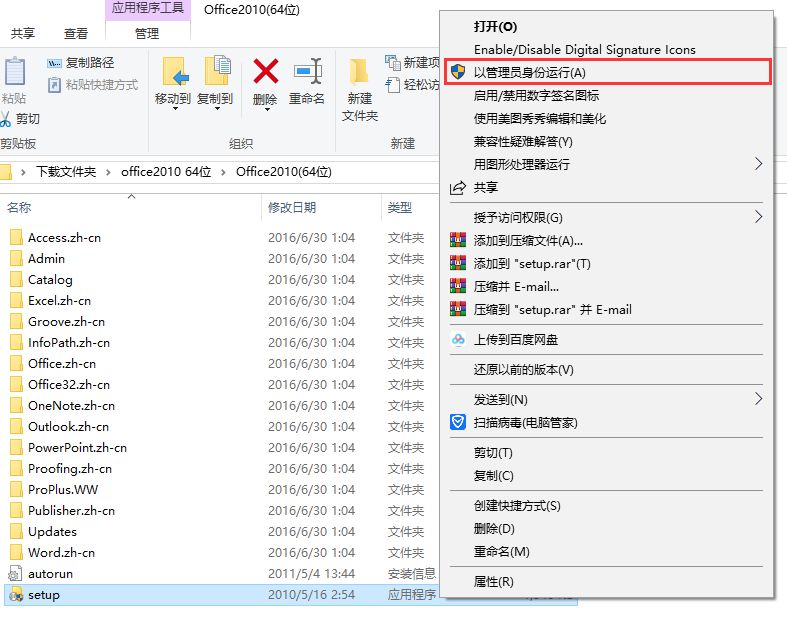Expand Run with graphics processor submenu arrow
787x623 pixels.
point(758,164)
